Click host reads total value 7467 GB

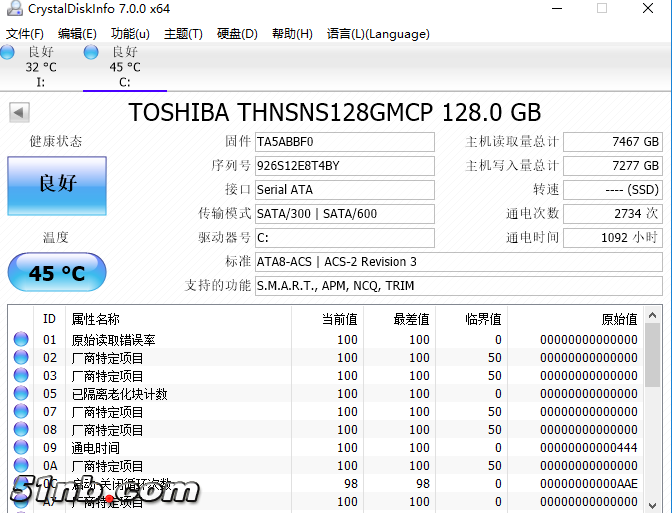613,142
